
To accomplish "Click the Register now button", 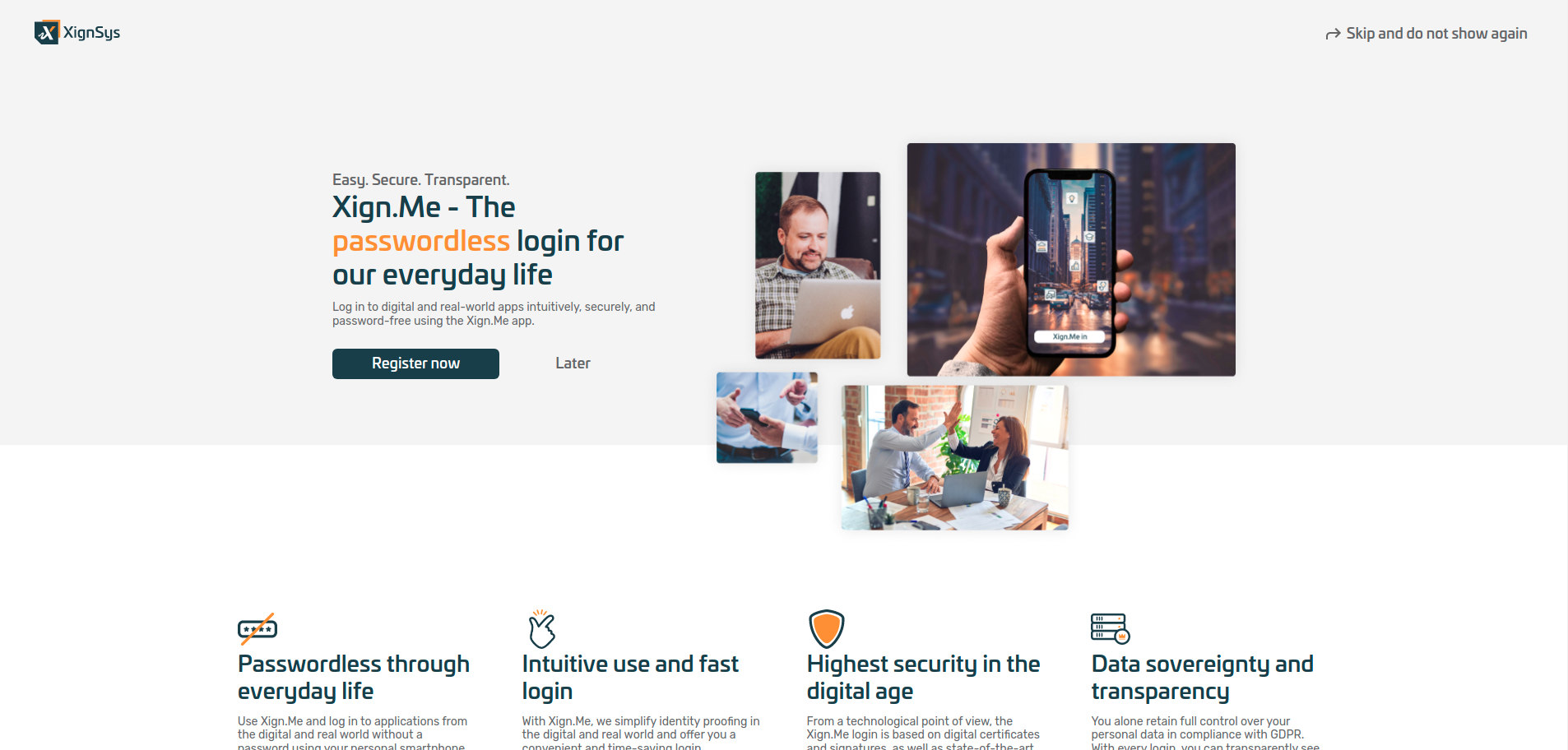I will pos(415,363).
